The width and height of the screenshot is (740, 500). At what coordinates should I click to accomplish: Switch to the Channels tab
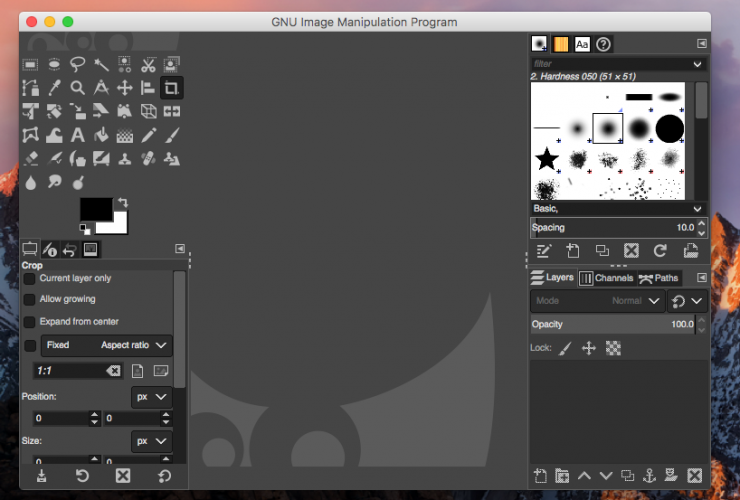click(606, 278)
